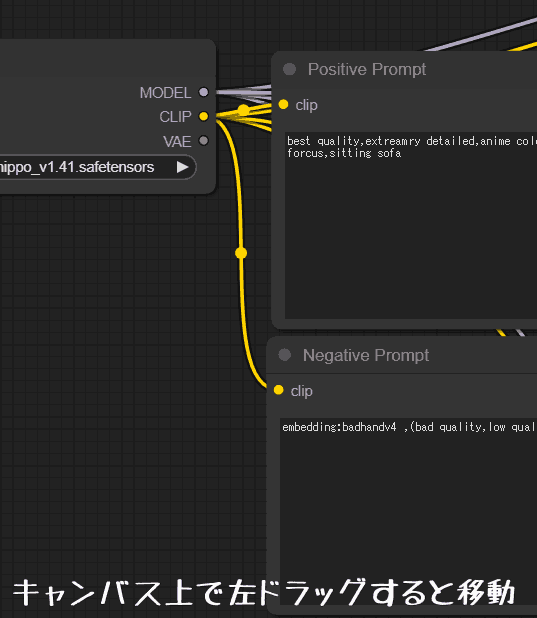Viewport: 537px width, 618px height.
Task: Click the link midpoint dot near Positive Prompt clip
Action: click(244, 110)
